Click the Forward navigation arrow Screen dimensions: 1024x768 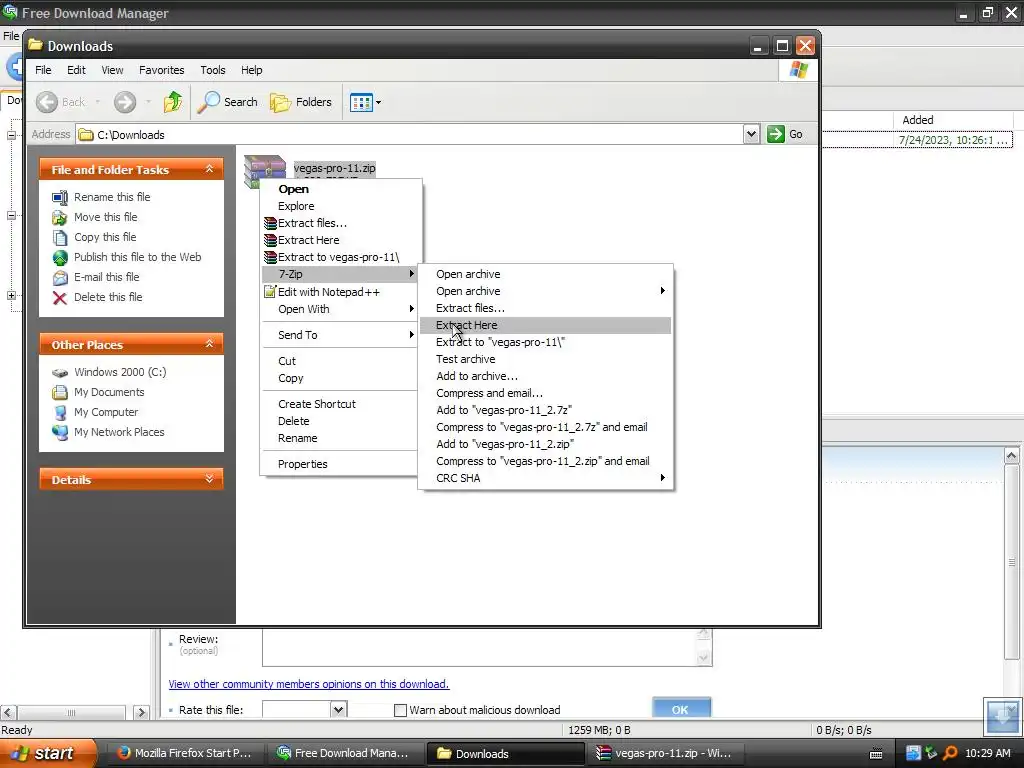pyautogui.click(x=125, y=102)
